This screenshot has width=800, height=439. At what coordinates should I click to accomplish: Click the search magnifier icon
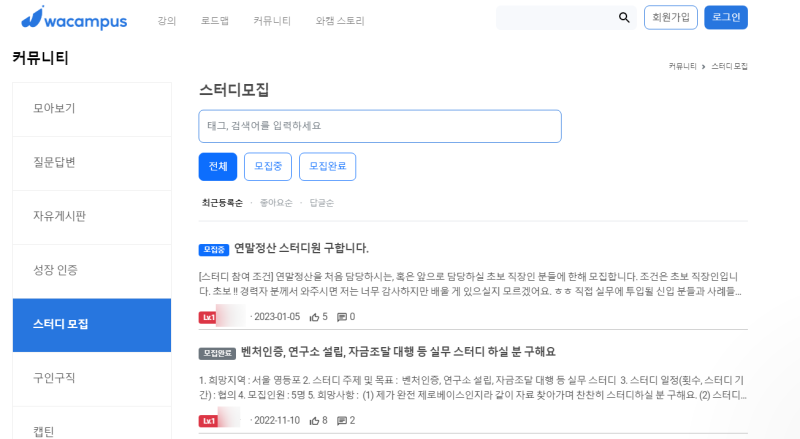pyautogui.click(x=624, y=17)
